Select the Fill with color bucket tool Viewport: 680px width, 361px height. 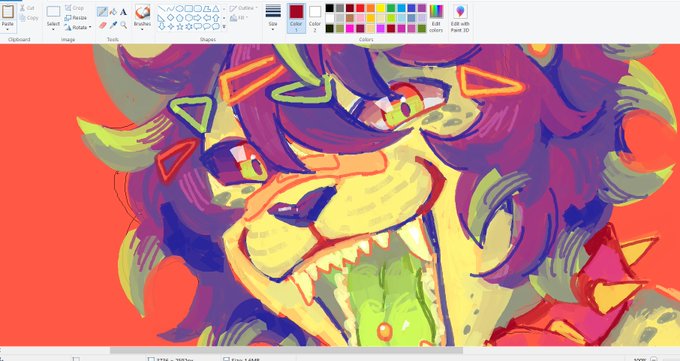(x=113, y=12)
